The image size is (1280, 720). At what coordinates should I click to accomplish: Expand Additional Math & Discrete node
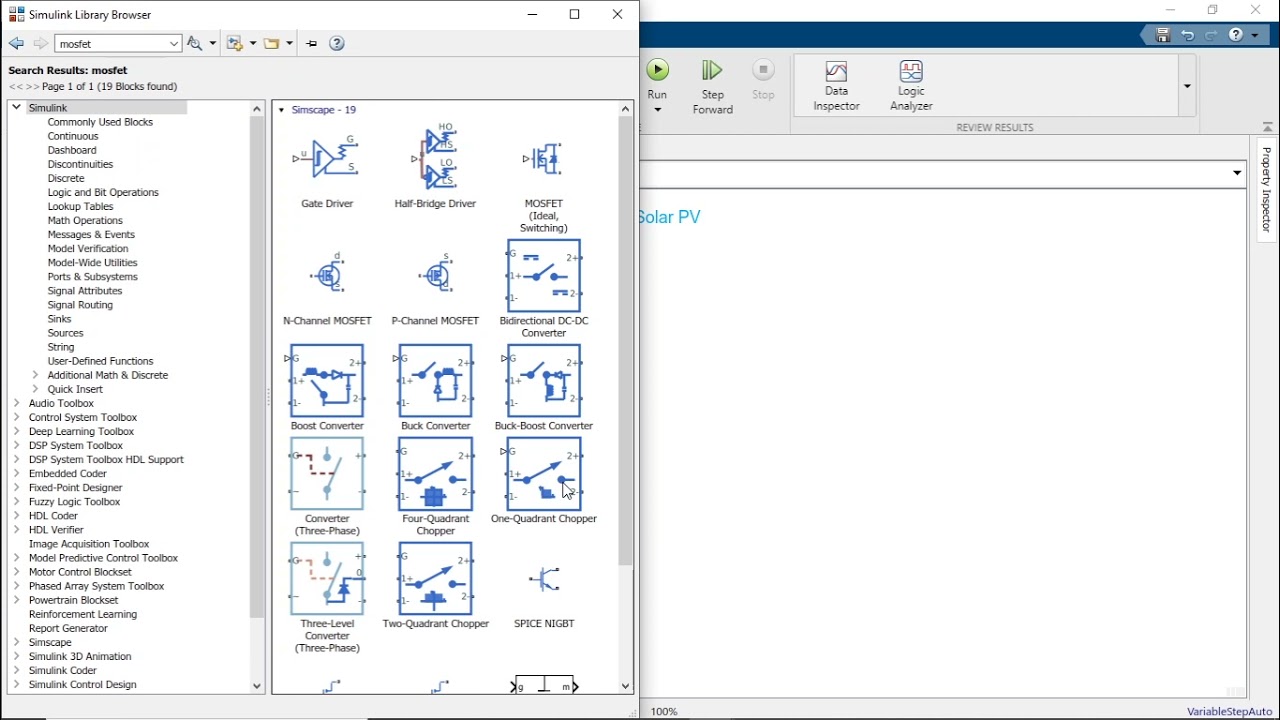[36, 375]
